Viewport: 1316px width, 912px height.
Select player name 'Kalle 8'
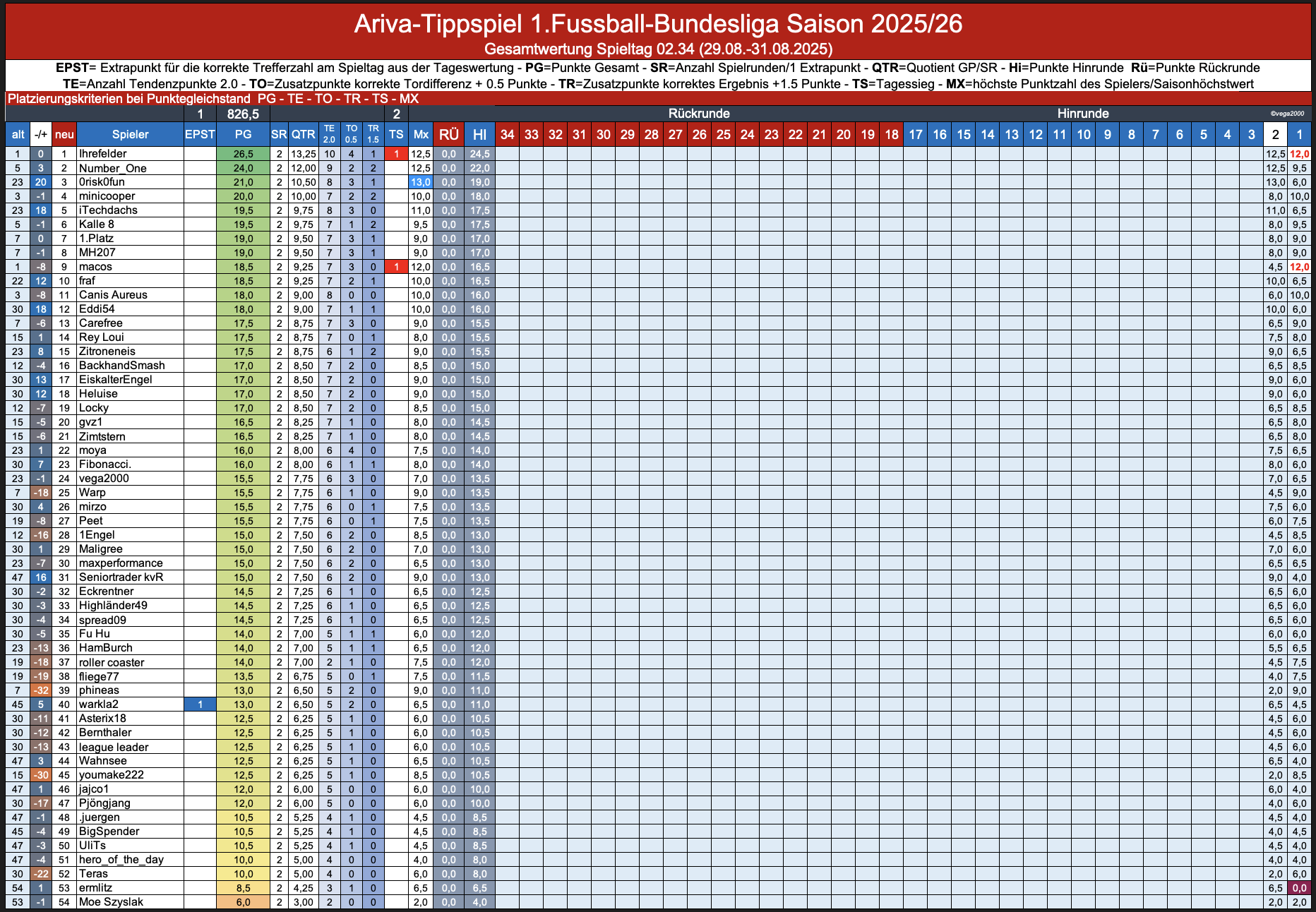point(97,224)
